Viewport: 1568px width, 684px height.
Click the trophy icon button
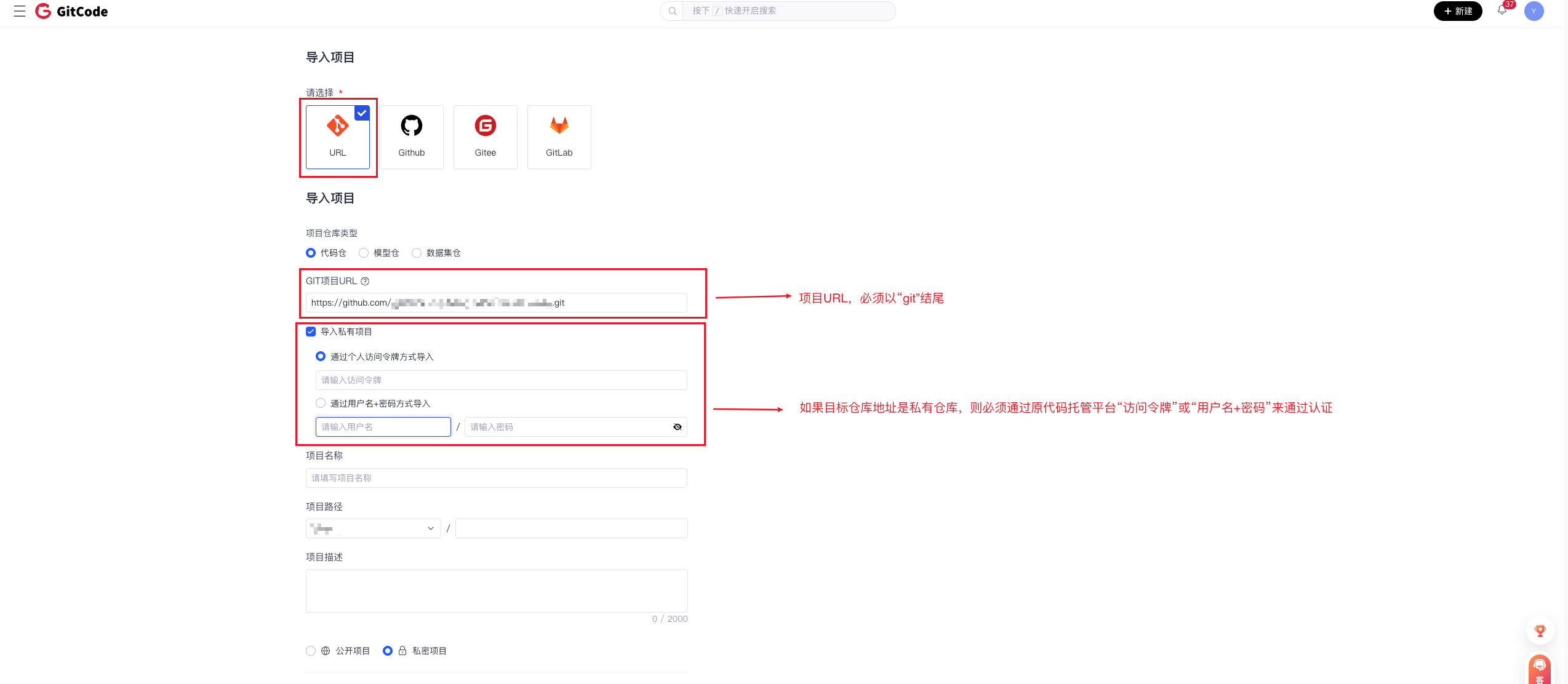(1540, 630)
